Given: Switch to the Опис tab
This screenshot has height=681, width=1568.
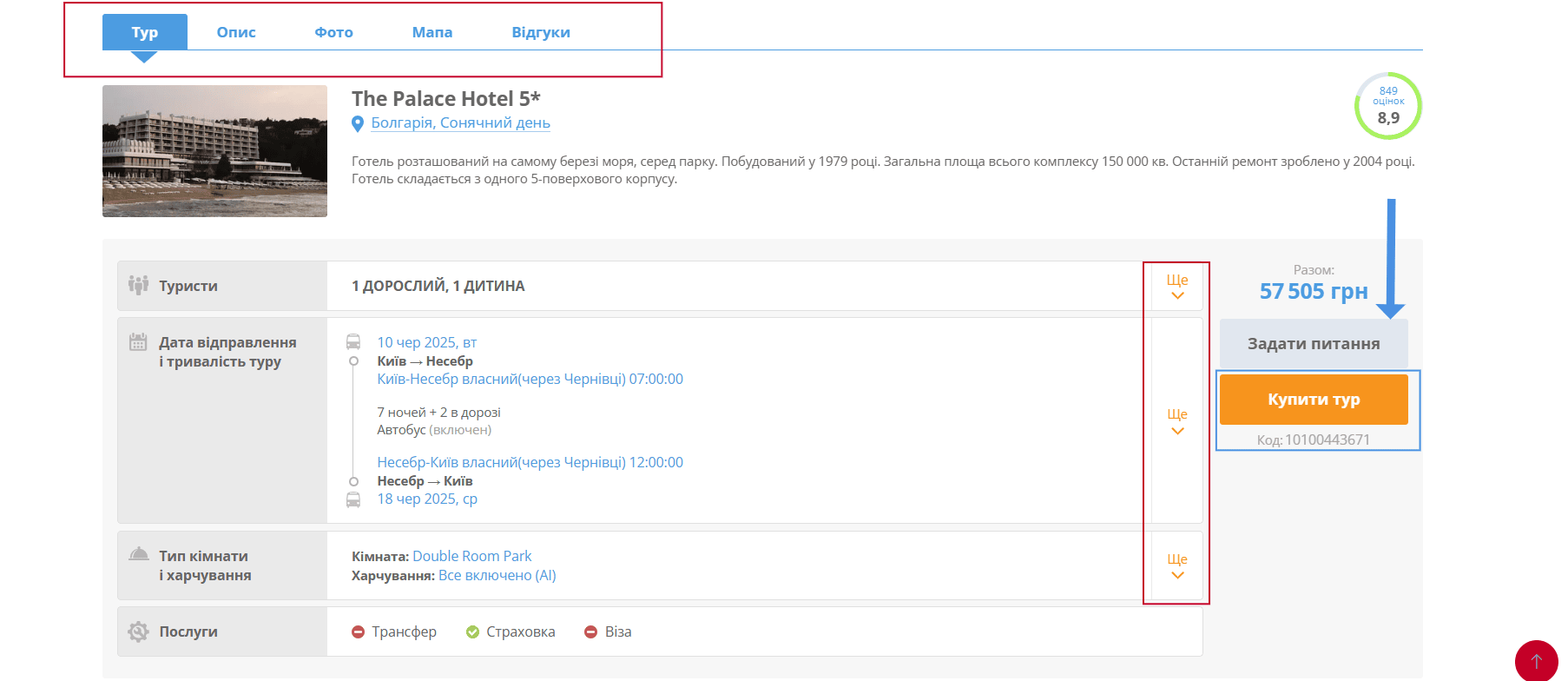Looking at the screenshot, I should click(236, 32).
